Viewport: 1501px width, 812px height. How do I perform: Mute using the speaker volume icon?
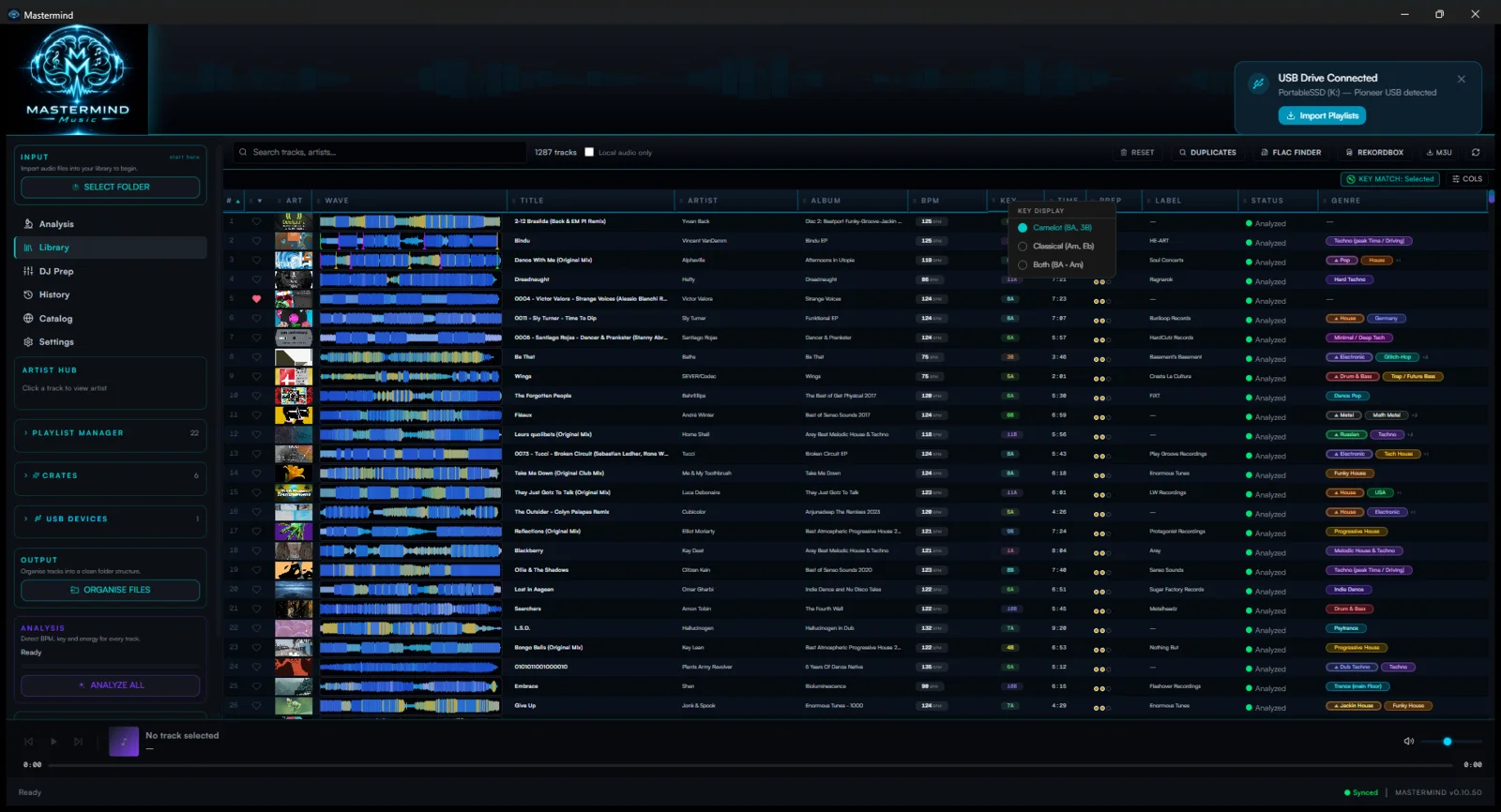[1408, 742]
